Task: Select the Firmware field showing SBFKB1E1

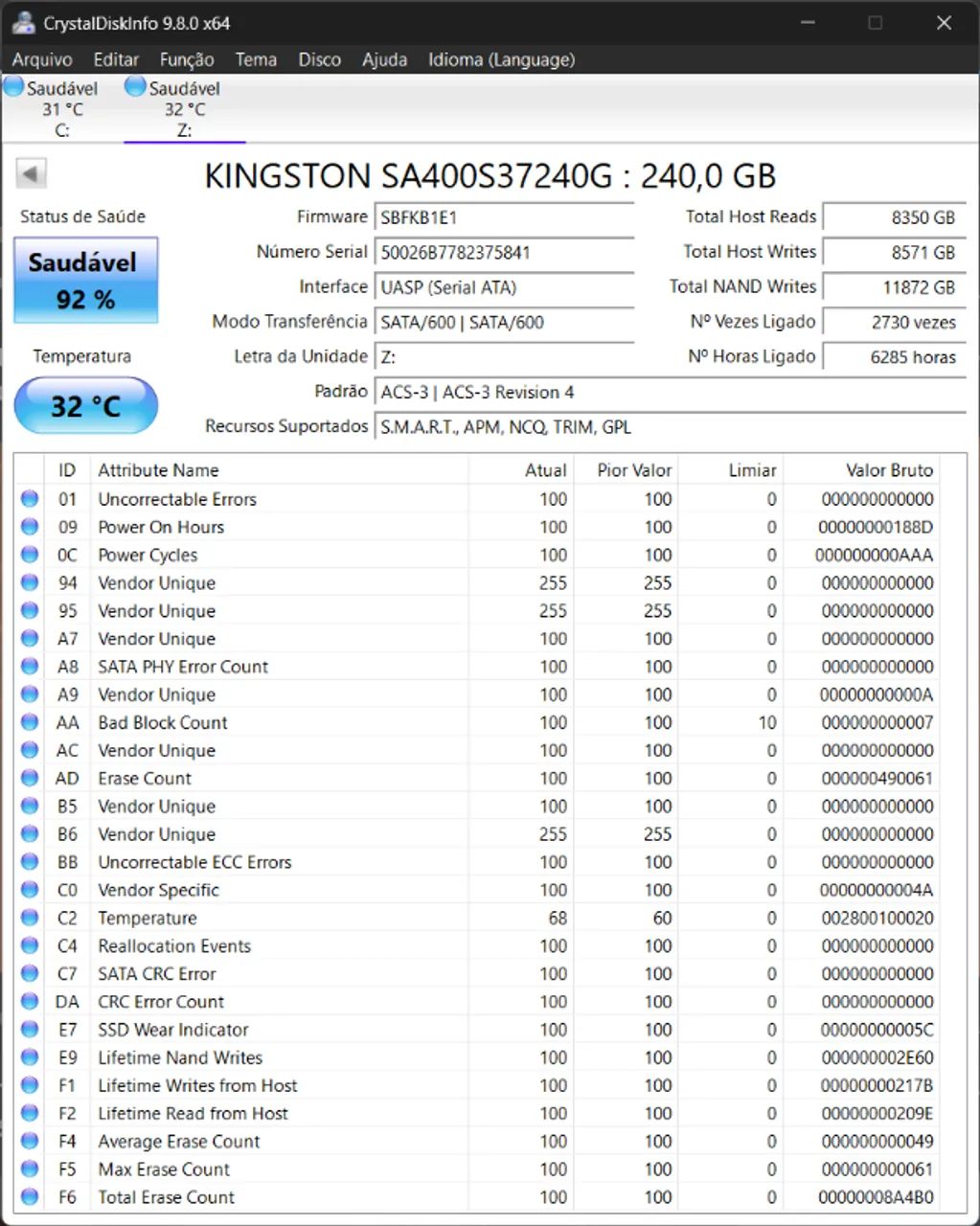Action: [x=505, y=217]
